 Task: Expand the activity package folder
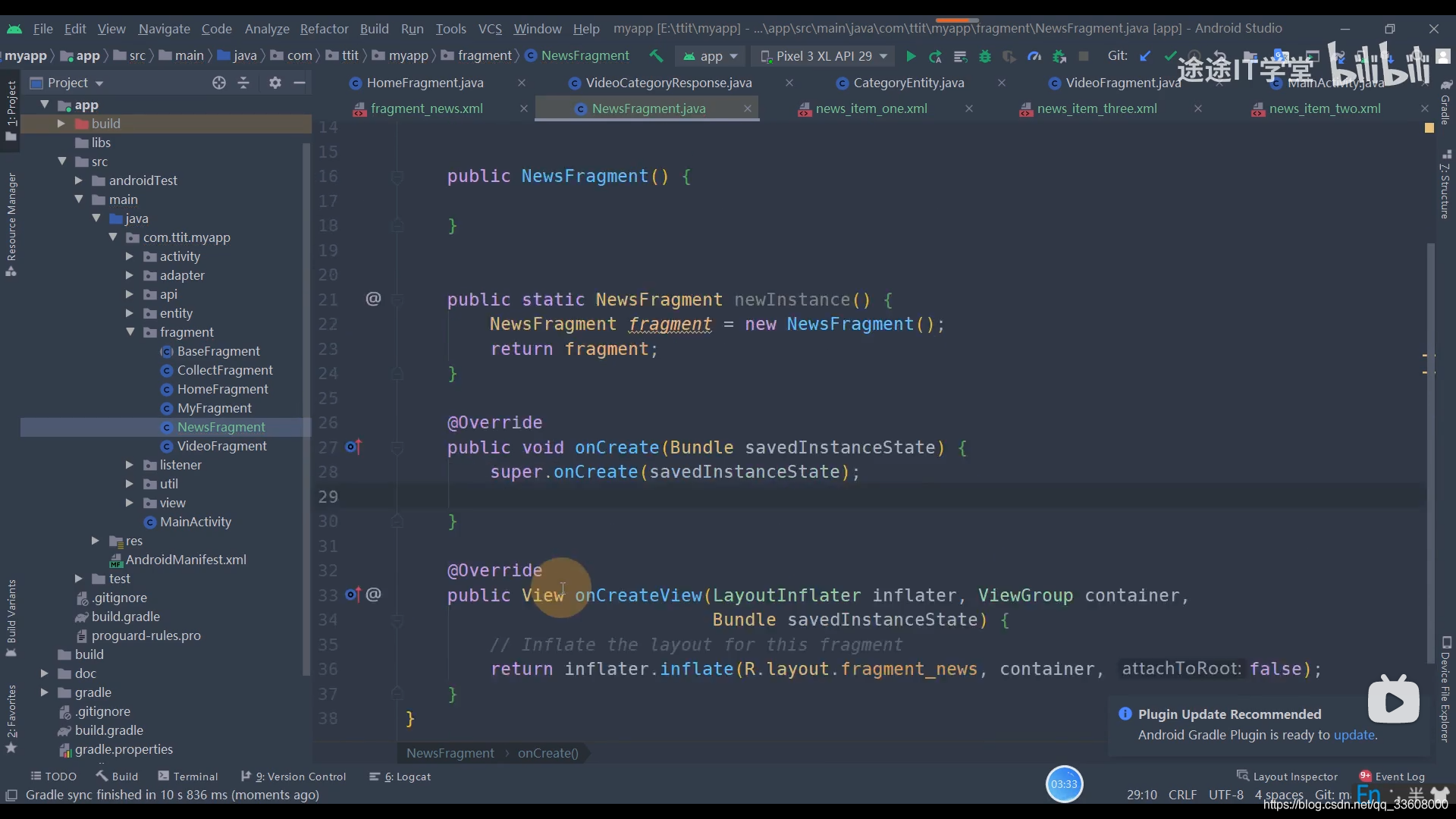pos(130,256)
